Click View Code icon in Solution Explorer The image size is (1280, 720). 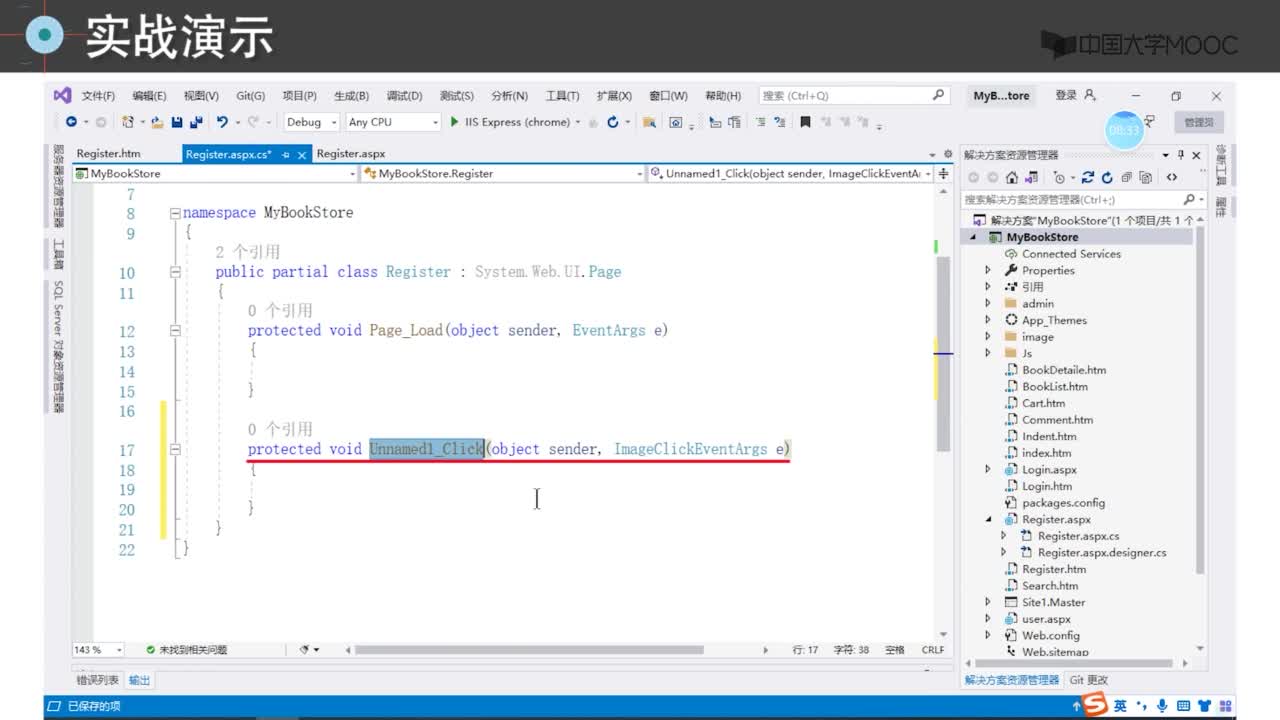(1172, 177)
